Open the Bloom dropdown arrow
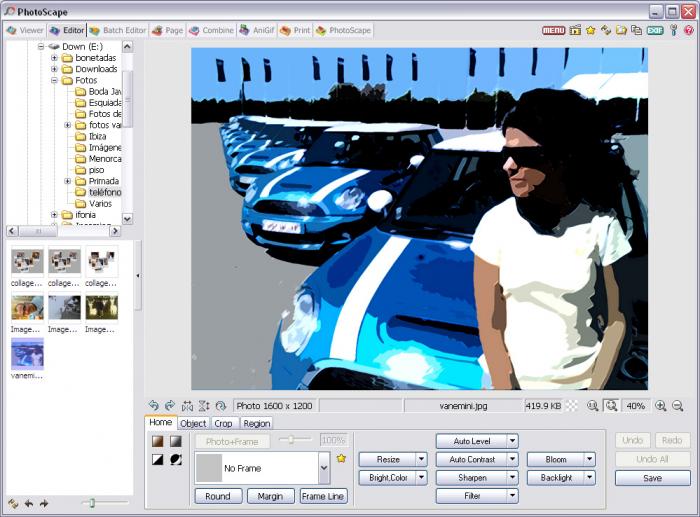Screen dimensions: 700x517 [590, 459]
